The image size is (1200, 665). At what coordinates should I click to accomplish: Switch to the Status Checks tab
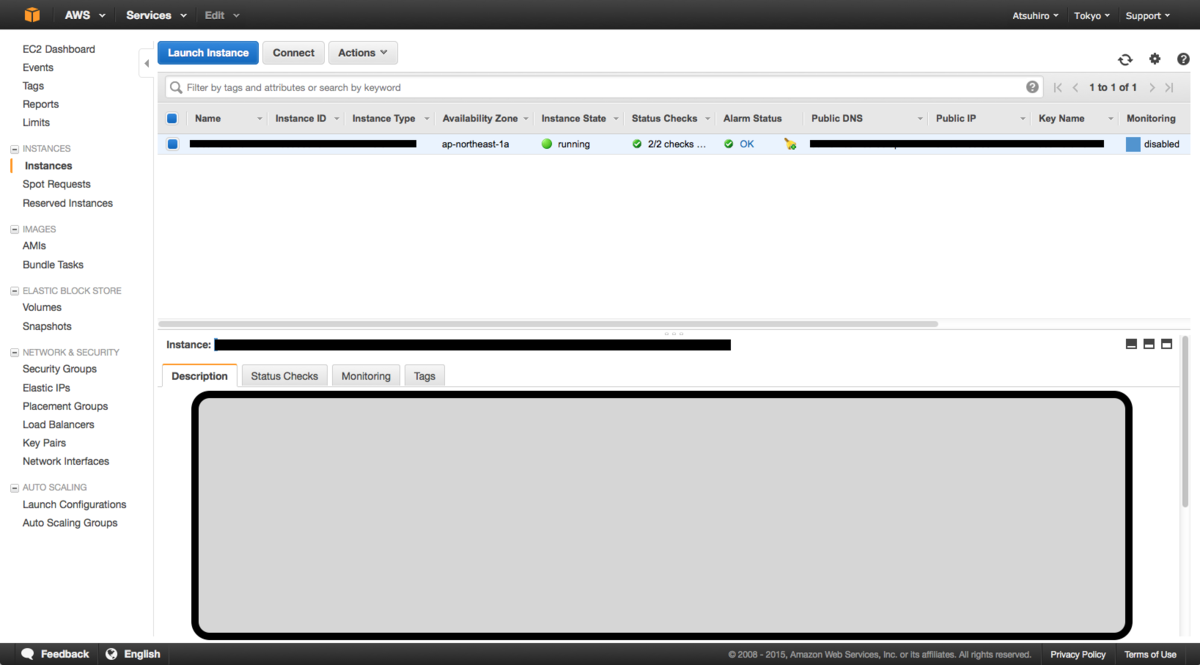coord(284,376)
